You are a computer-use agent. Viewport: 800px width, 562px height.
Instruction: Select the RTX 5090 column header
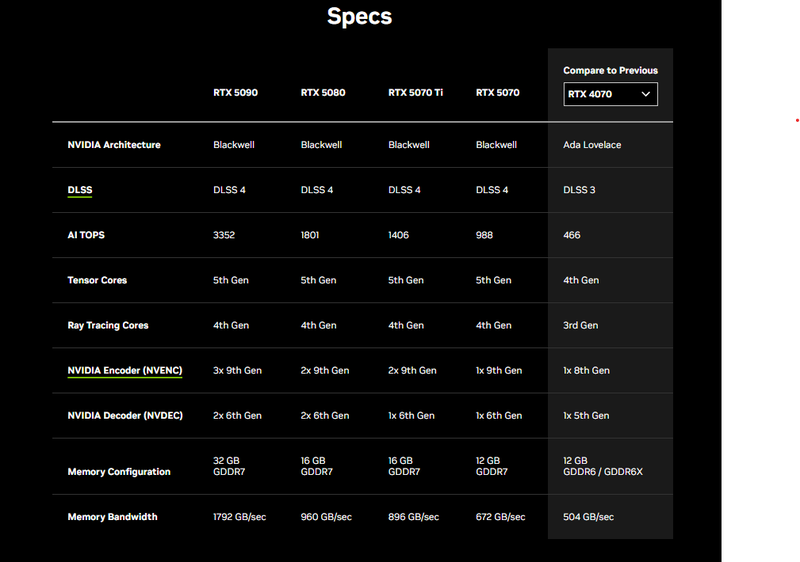click(235, 92)
